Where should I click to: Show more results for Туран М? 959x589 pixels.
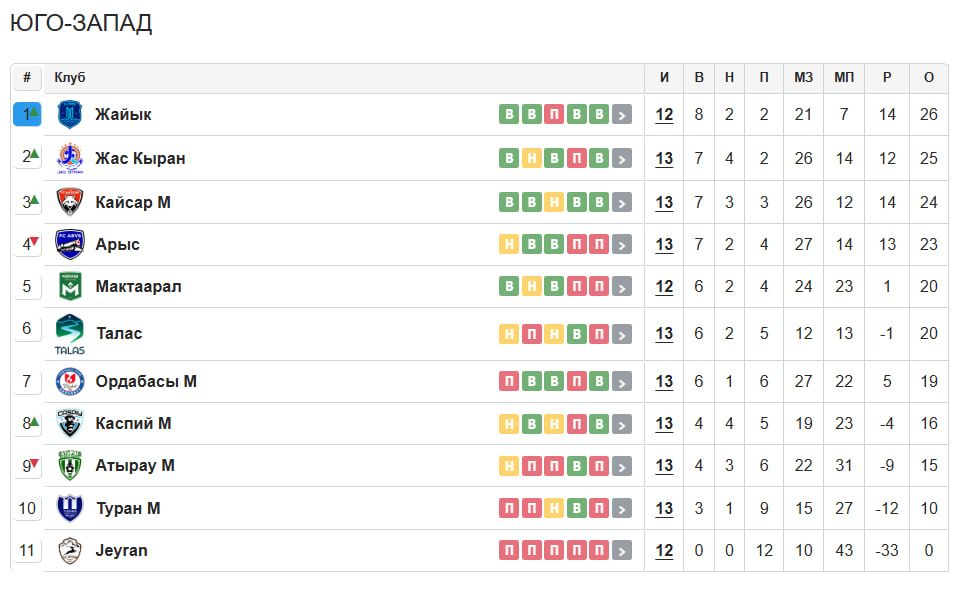tap(621, 508)
